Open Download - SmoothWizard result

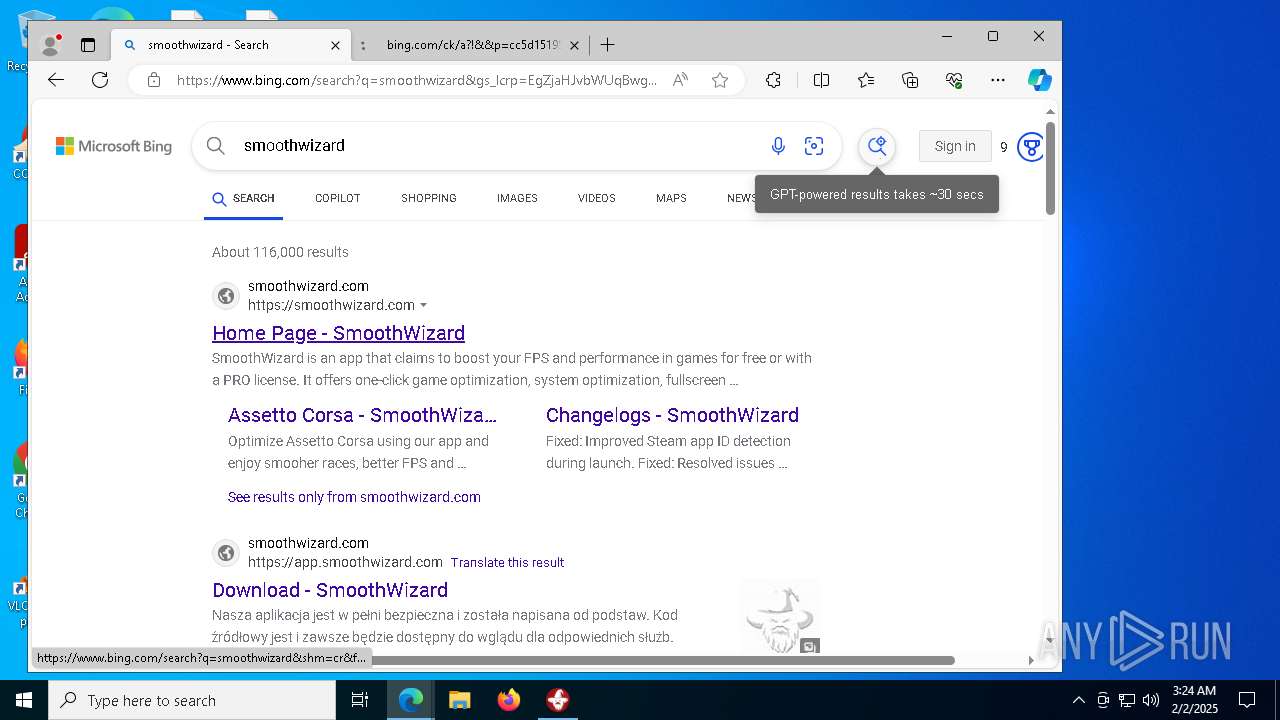pyautogui.click(x=330, y=590)
